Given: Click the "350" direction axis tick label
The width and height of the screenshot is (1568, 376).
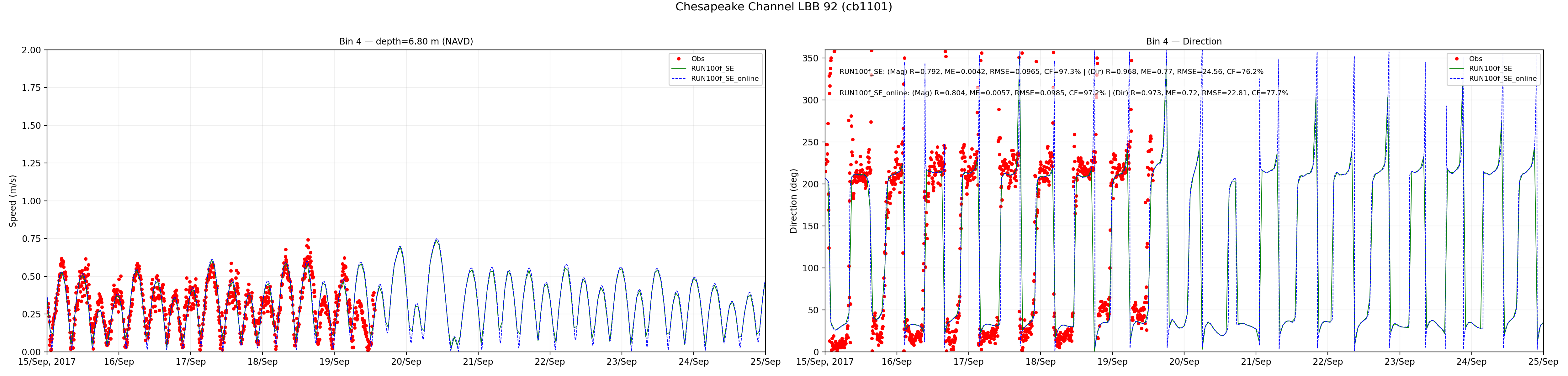Looking at the screenshot, I should (811, 58).
